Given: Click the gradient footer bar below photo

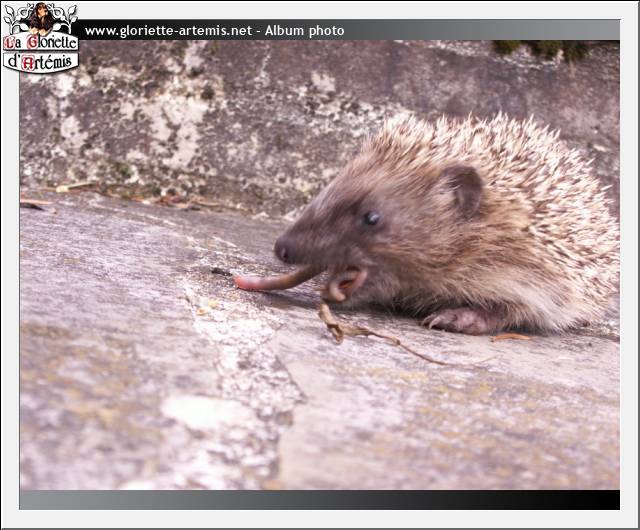Looking at the screenshot, I should pyautogui.click(x=319, y=499).
